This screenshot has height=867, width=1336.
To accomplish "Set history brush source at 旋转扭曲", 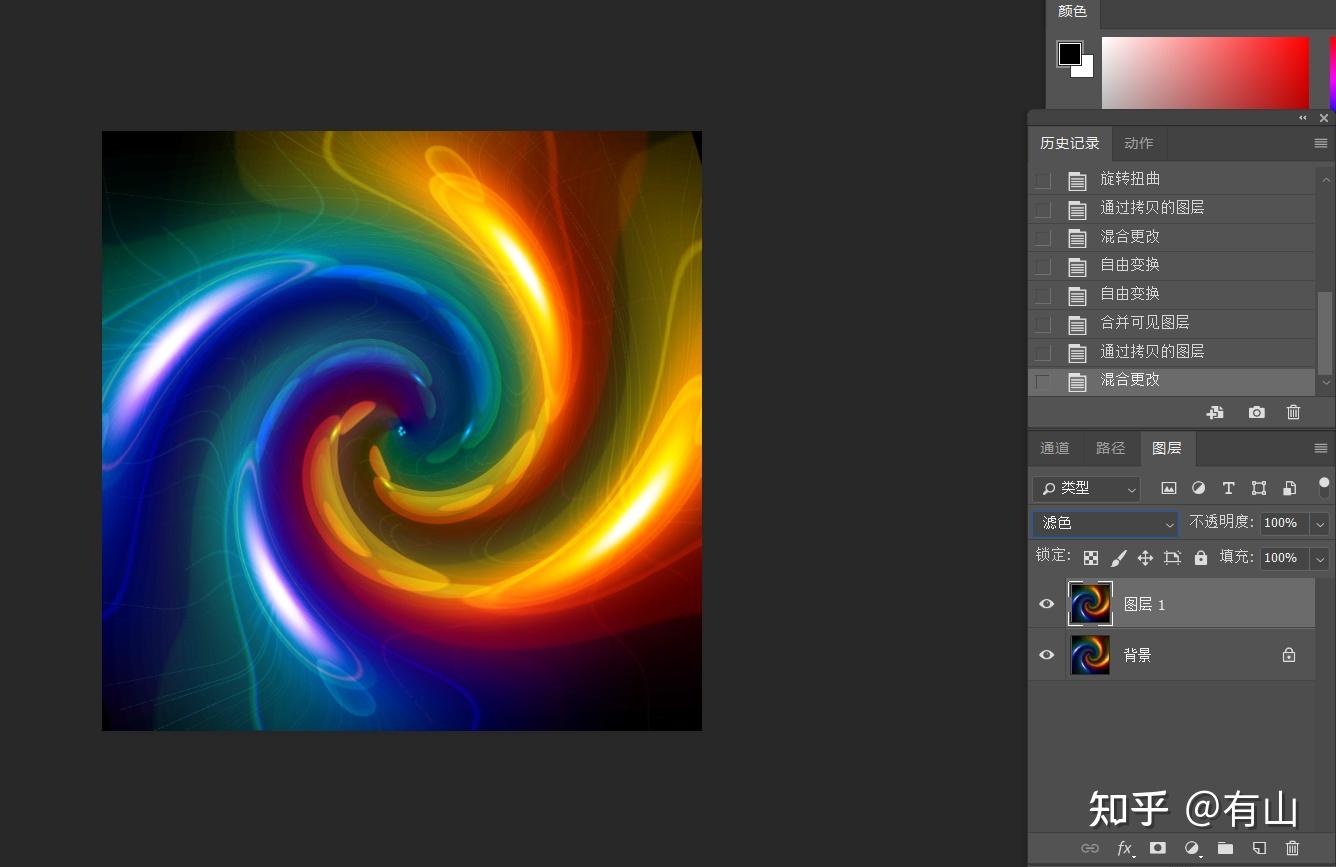I will pyautogui.click(x=1043, y=180).
